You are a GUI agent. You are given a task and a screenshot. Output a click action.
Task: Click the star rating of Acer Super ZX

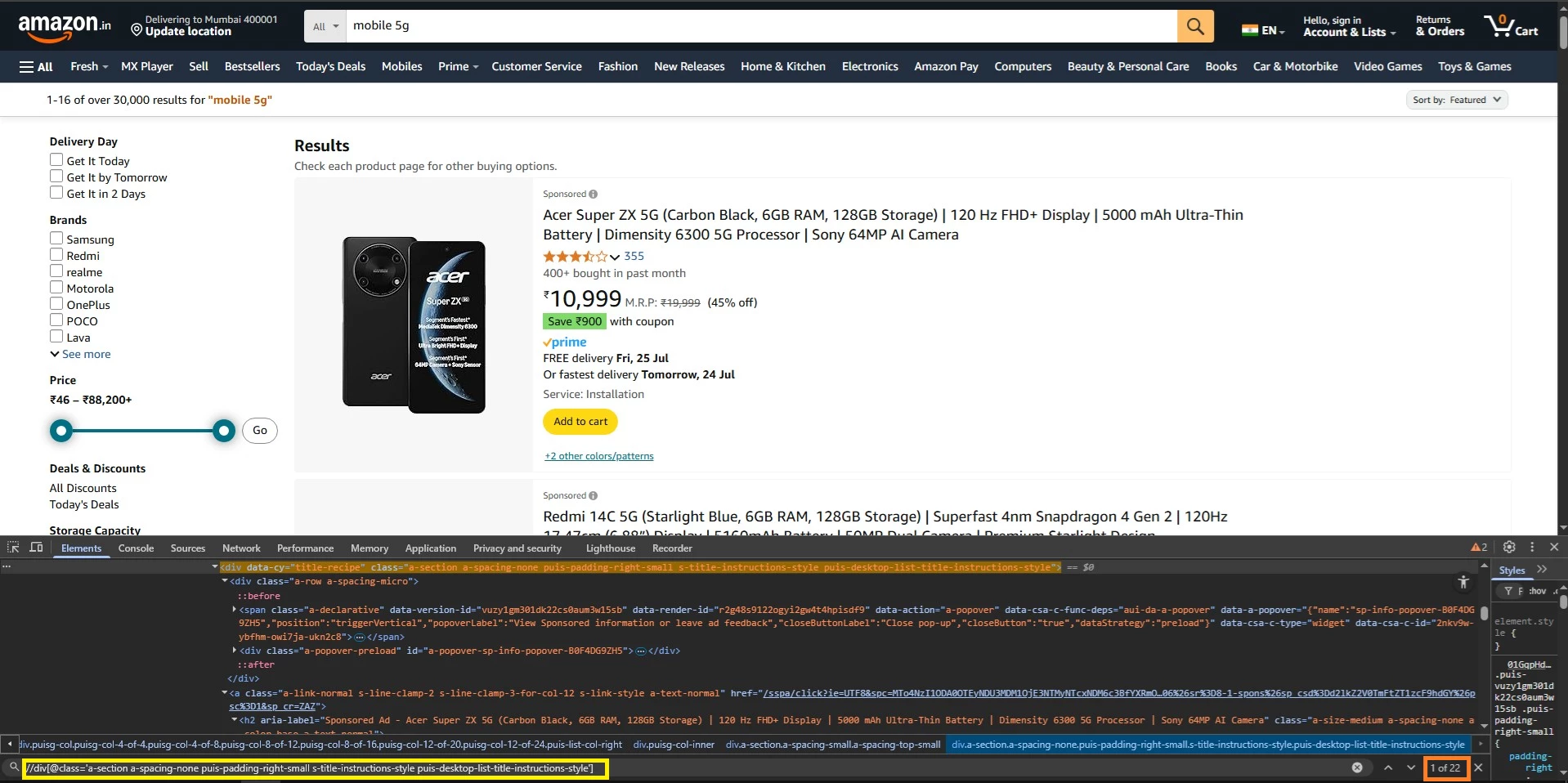pos(576,257)
